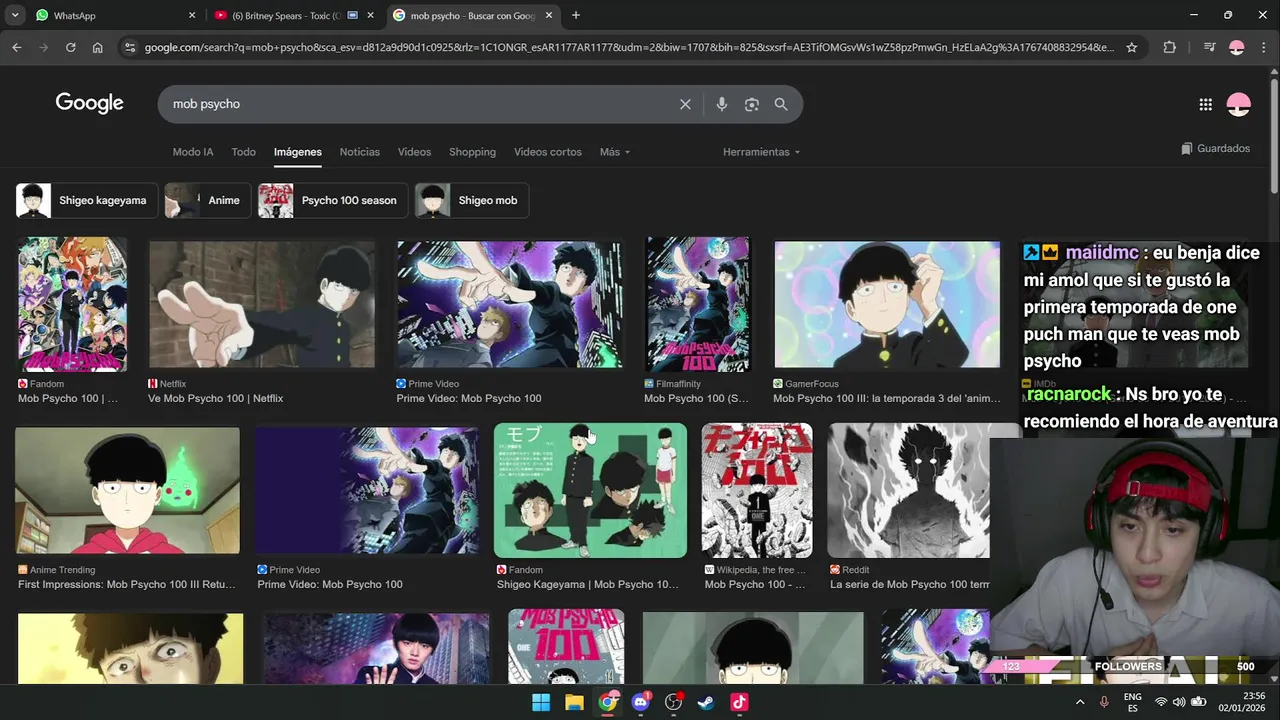The height and width of the screenshot is (720, 1280).
Task: Open the TikTok taskbar icon
Action: [739, 702]
